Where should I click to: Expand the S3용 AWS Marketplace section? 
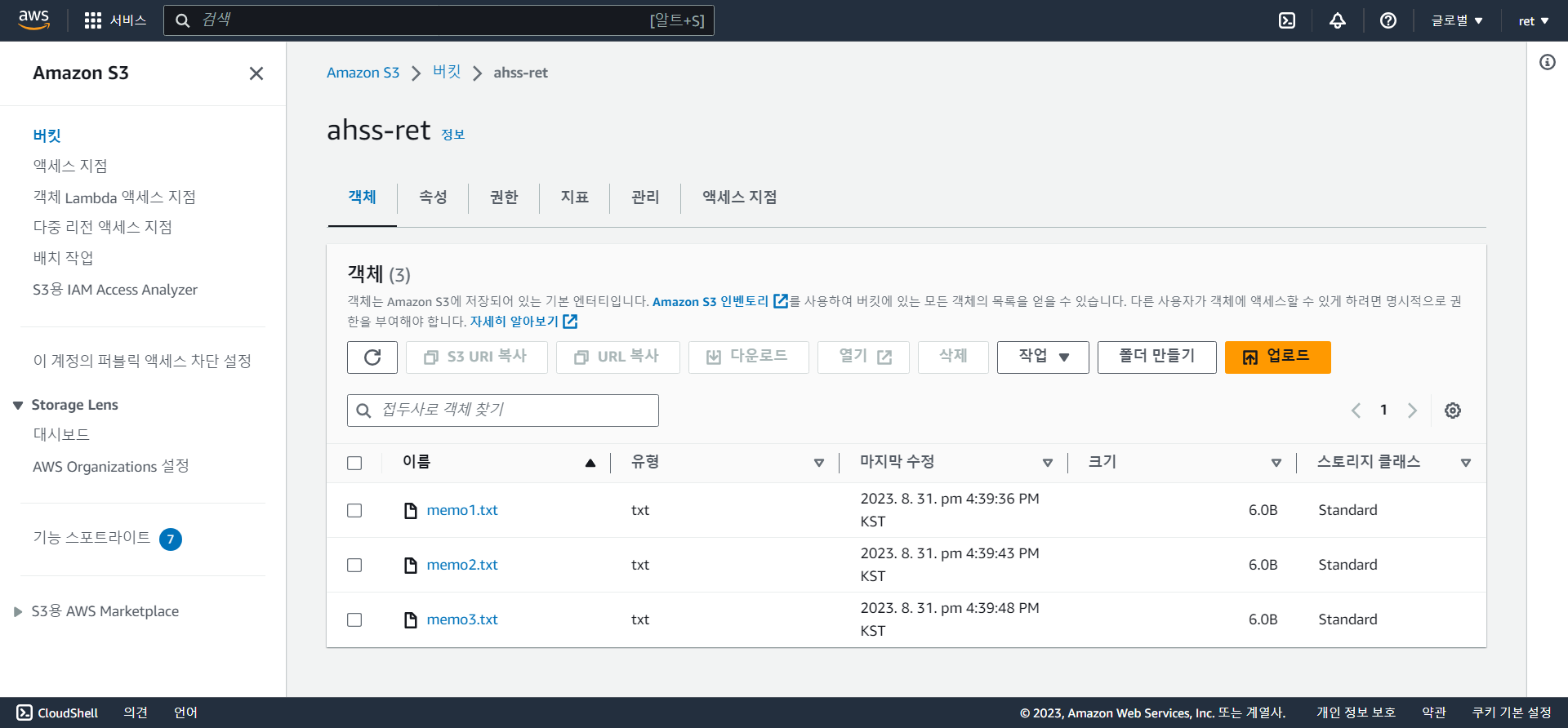(18, 611)
